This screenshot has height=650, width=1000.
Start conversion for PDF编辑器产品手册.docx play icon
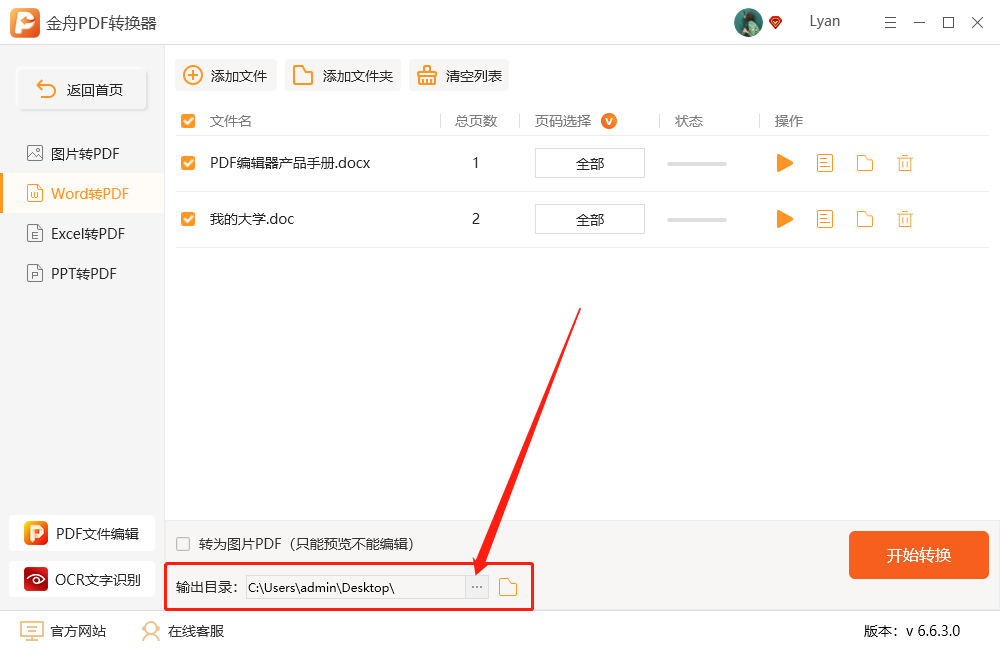[784, 163]
